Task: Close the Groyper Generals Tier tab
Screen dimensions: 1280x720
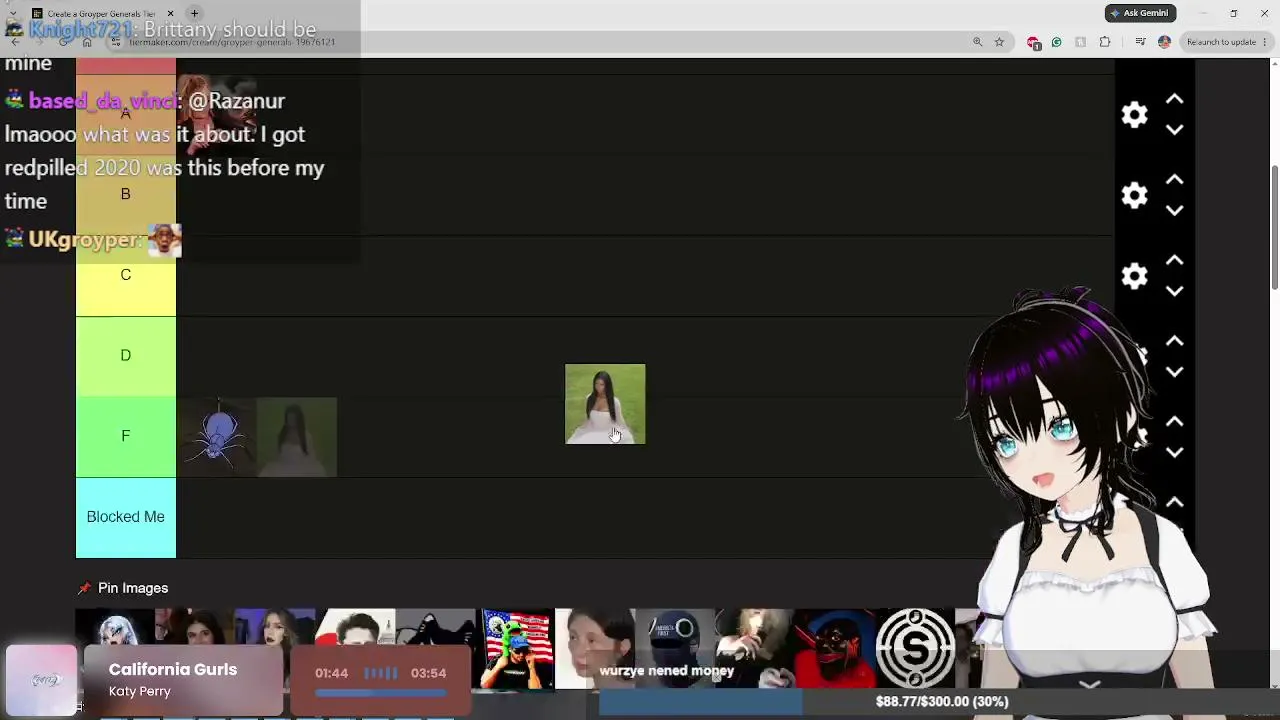Action: [170, 13]
